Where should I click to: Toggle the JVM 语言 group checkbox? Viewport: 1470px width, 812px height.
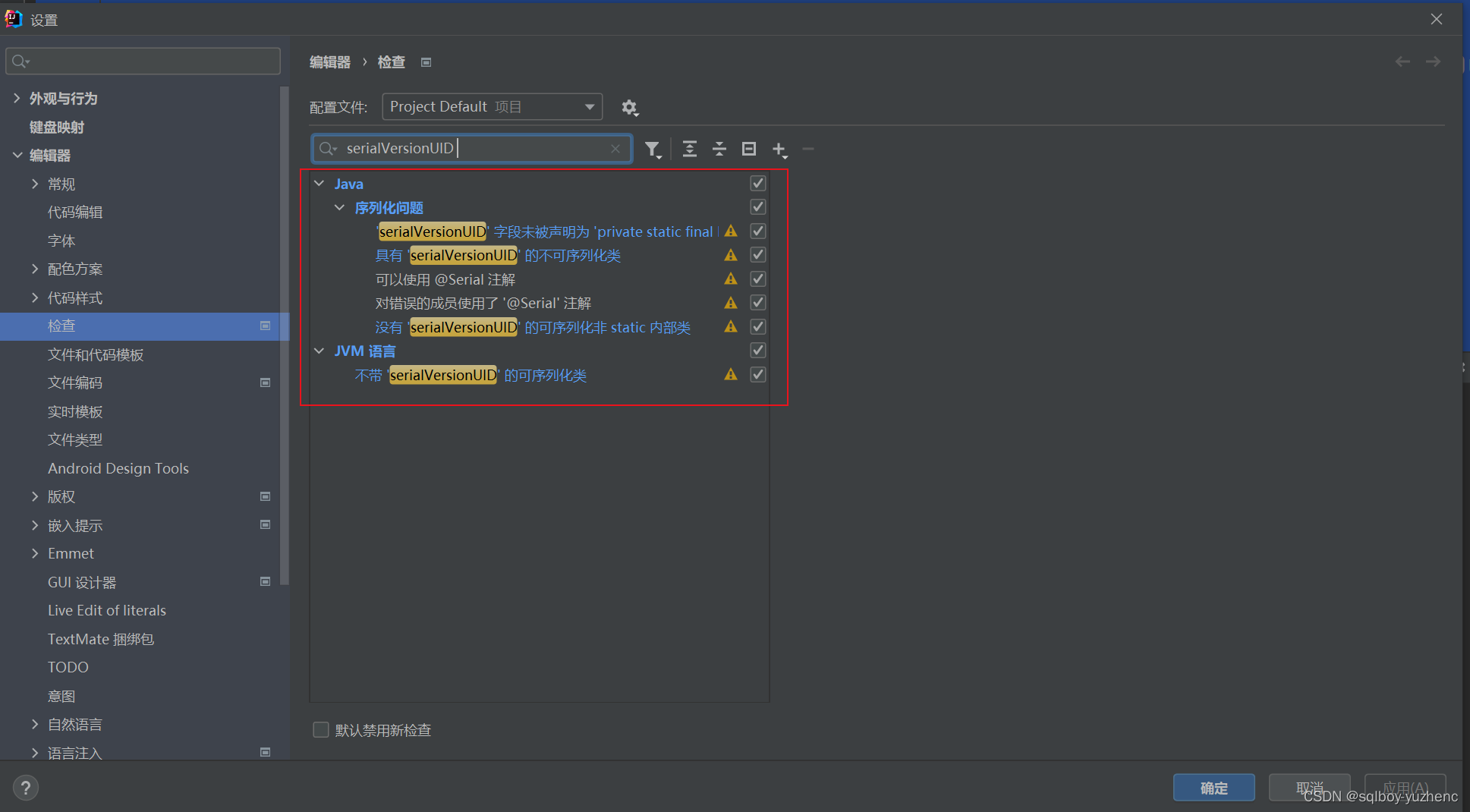pyautogui.click(x=757, y=350)
